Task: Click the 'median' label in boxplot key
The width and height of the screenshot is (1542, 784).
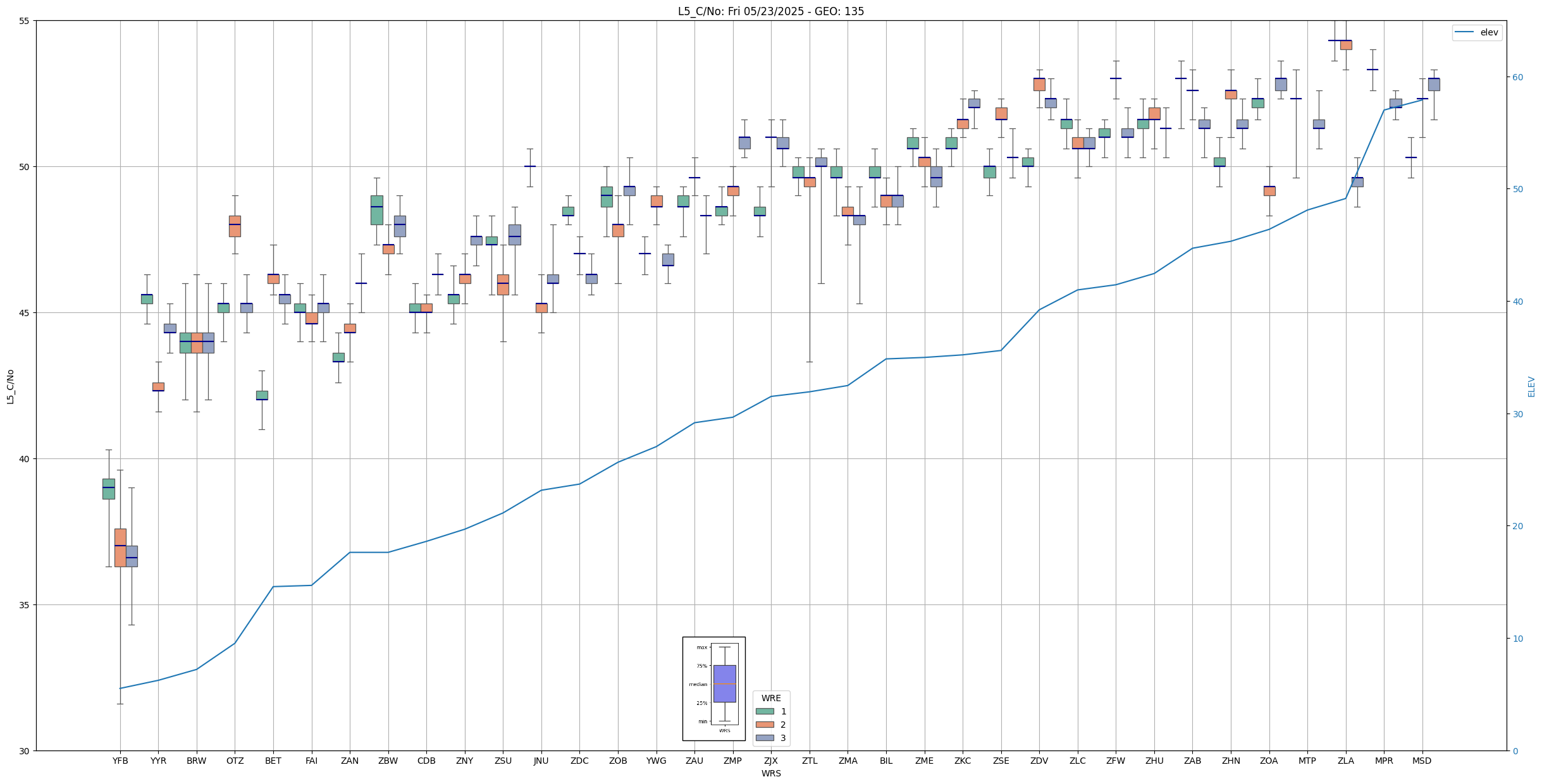Action: click(698, 684)
